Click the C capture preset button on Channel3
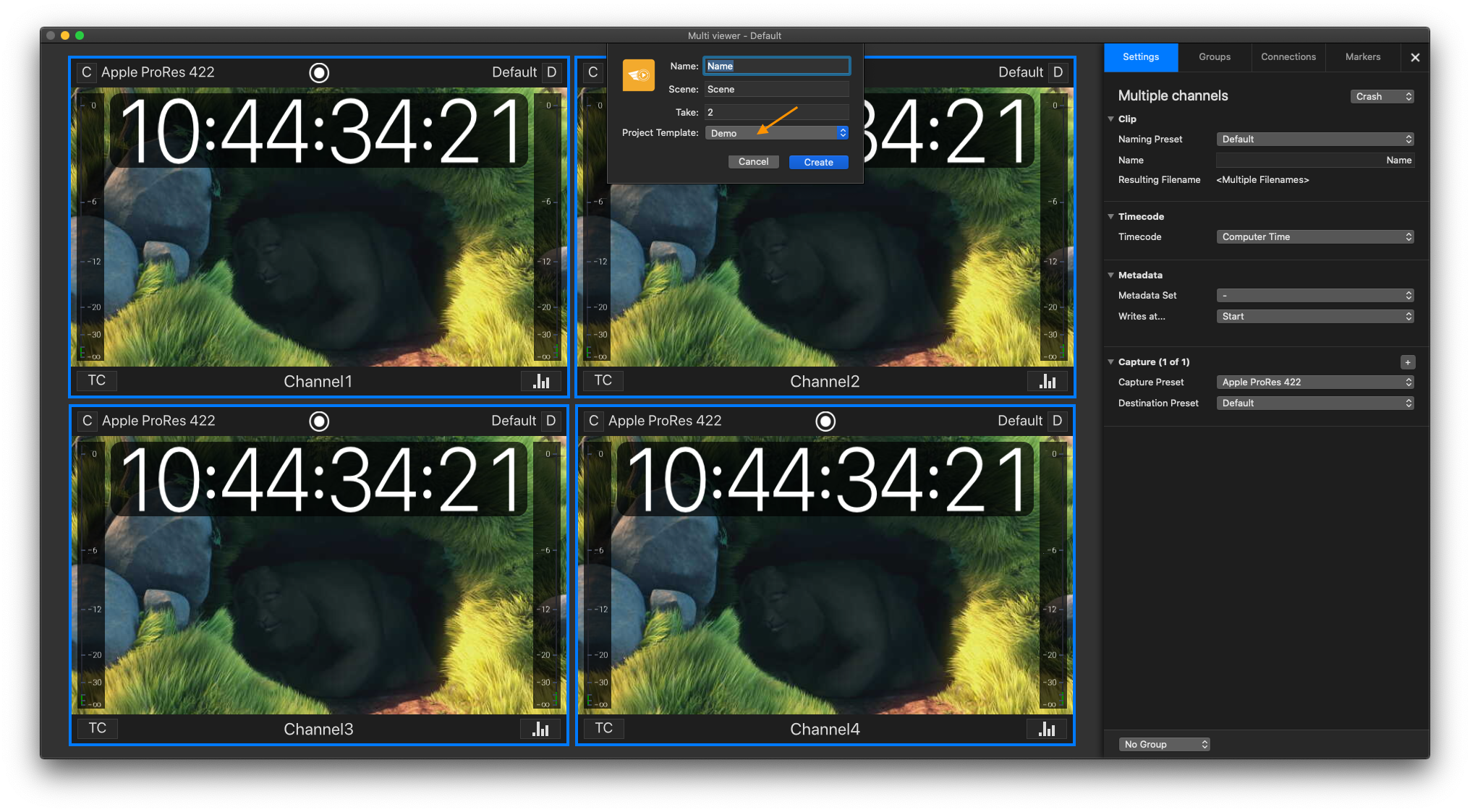This screenshot has width=1470, height=812. (88, 421)
